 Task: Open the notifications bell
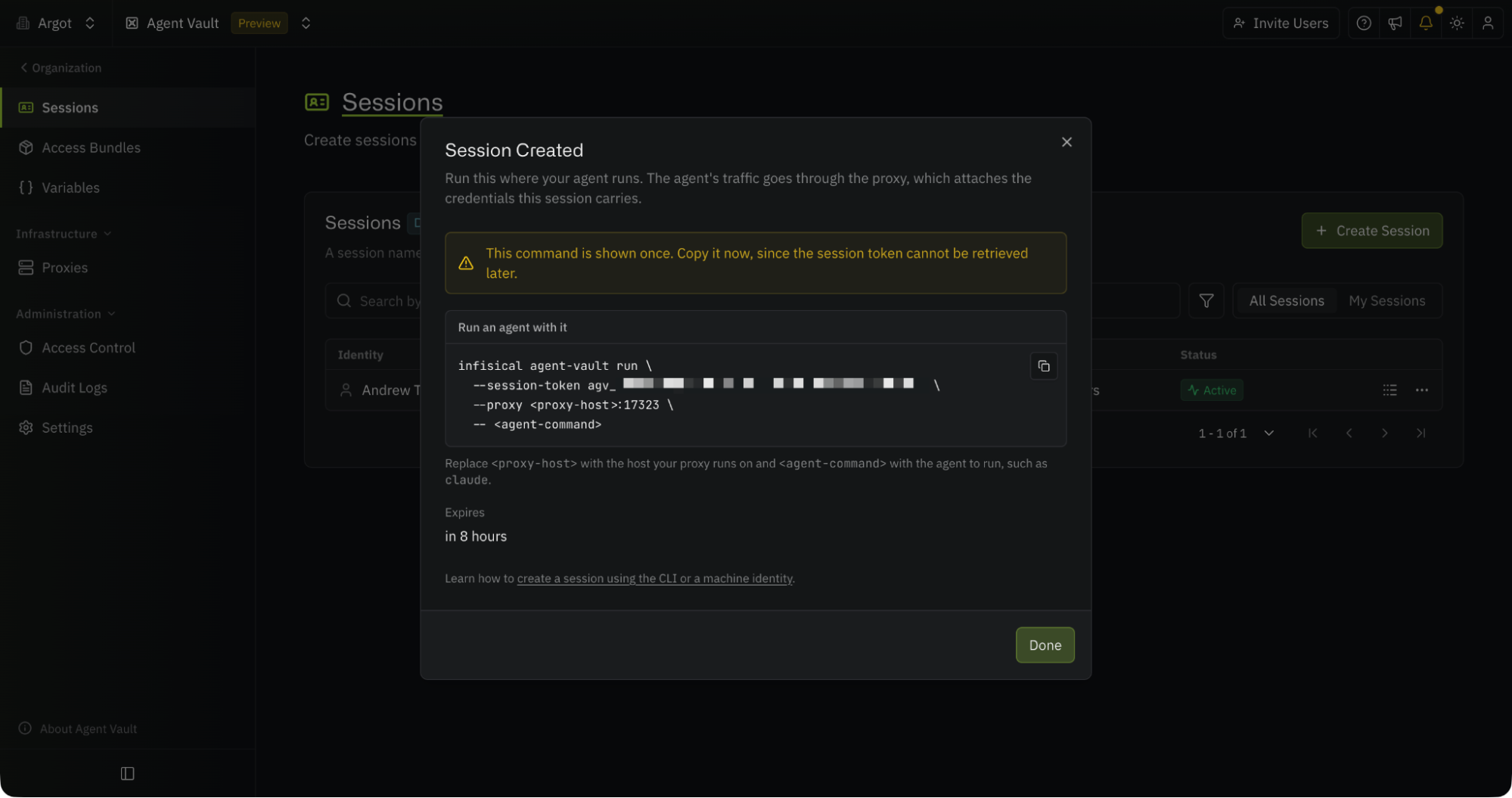point(1426,23)
